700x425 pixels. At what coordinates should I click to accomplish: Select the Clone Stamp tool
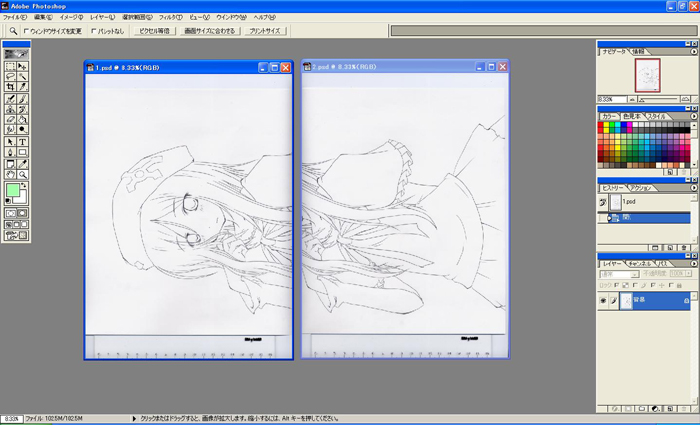(10, 109)
